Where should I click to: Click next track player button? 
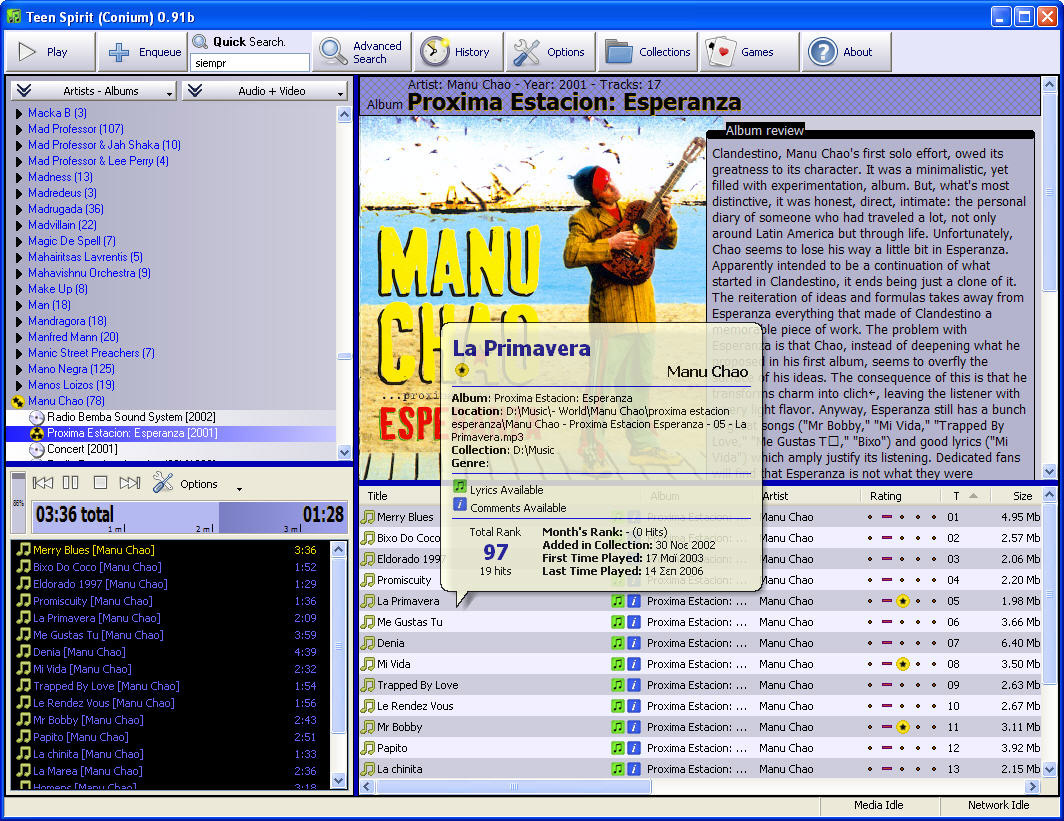(130, 483)
